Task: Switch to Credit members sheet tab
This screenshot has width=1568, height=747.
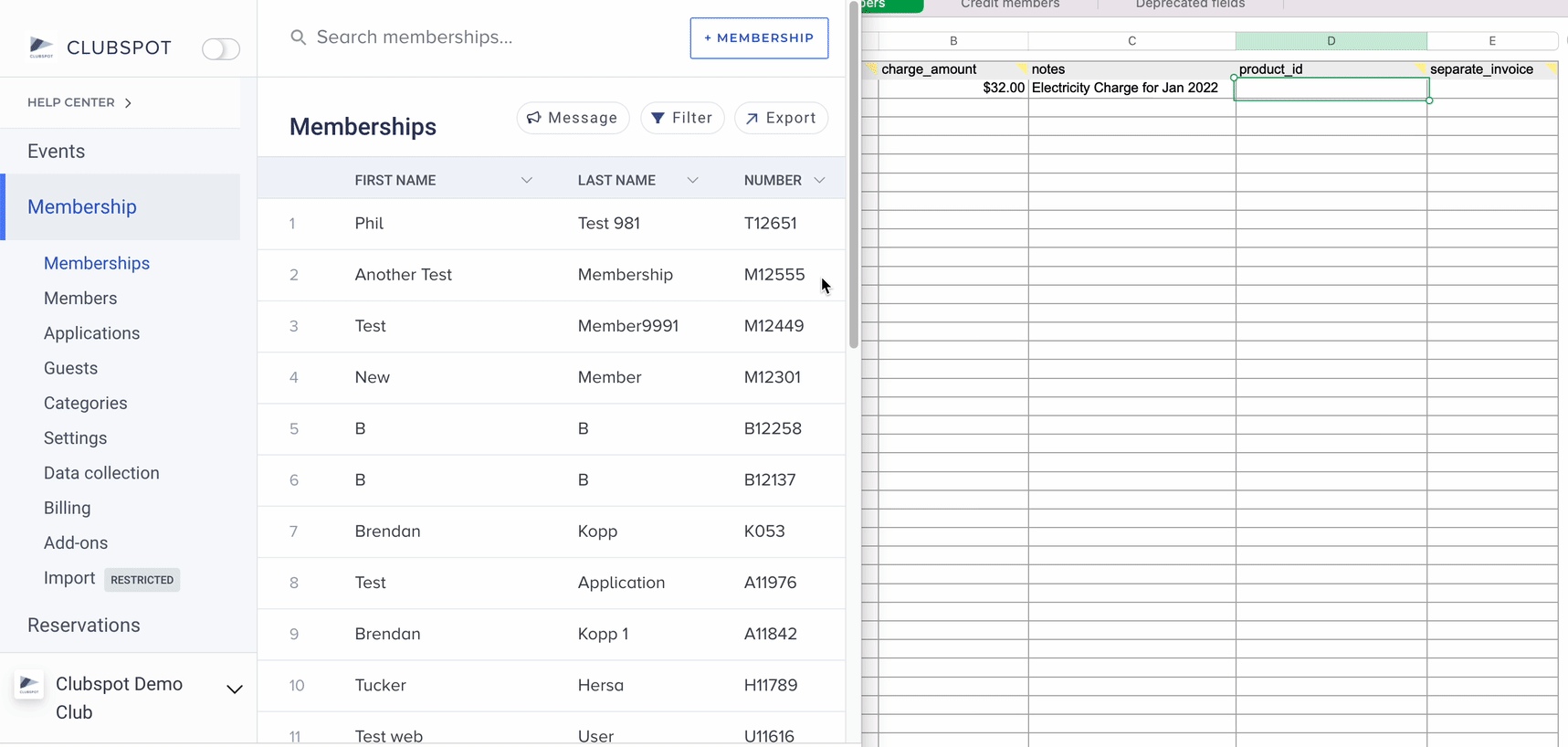Action: pos(1010,5)
